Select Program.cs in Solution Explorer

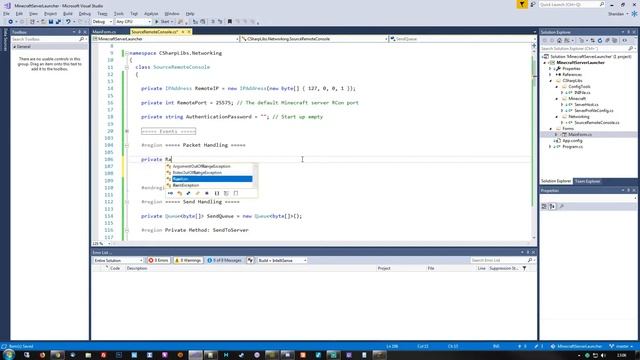coord(572,147)
